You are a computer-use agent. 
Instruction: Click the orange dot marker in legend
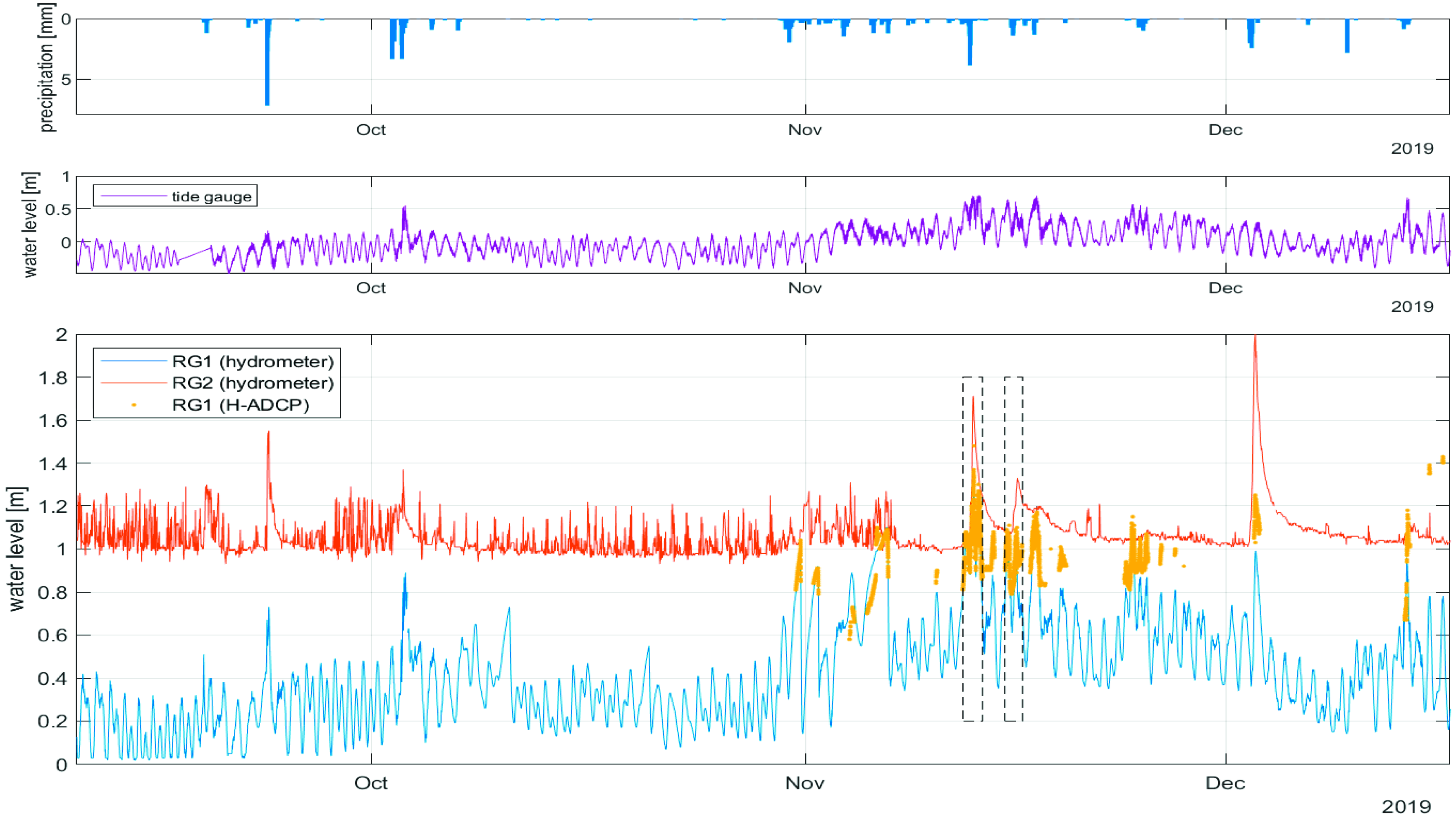134,405
